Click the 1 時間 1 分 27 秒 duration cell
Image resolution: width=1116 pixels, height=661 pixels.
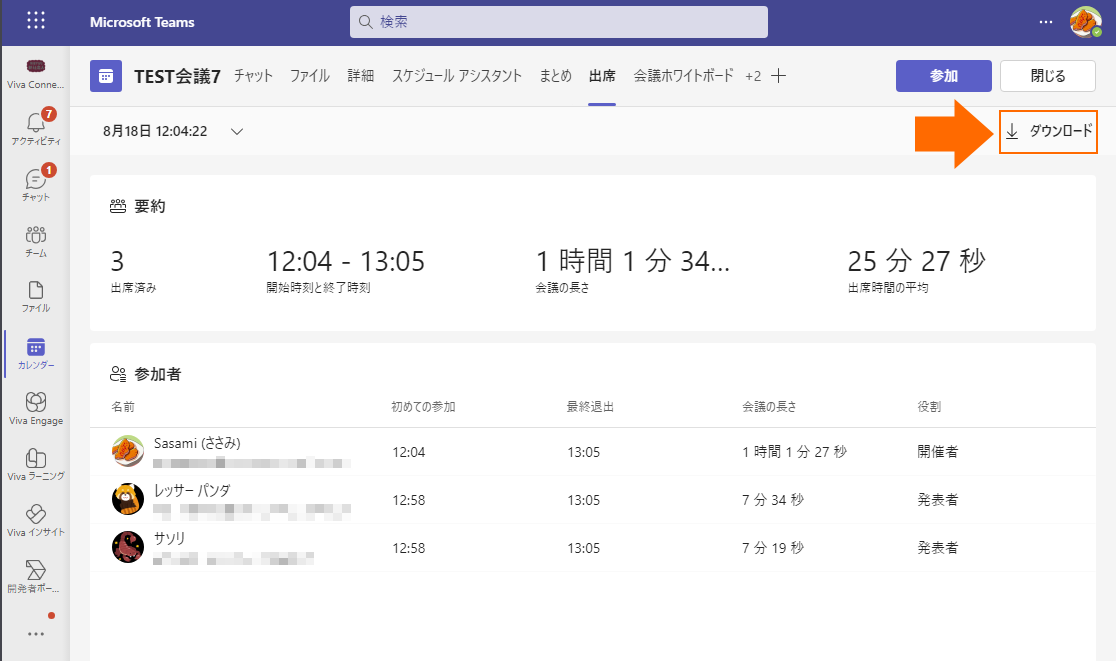[794, 452]
